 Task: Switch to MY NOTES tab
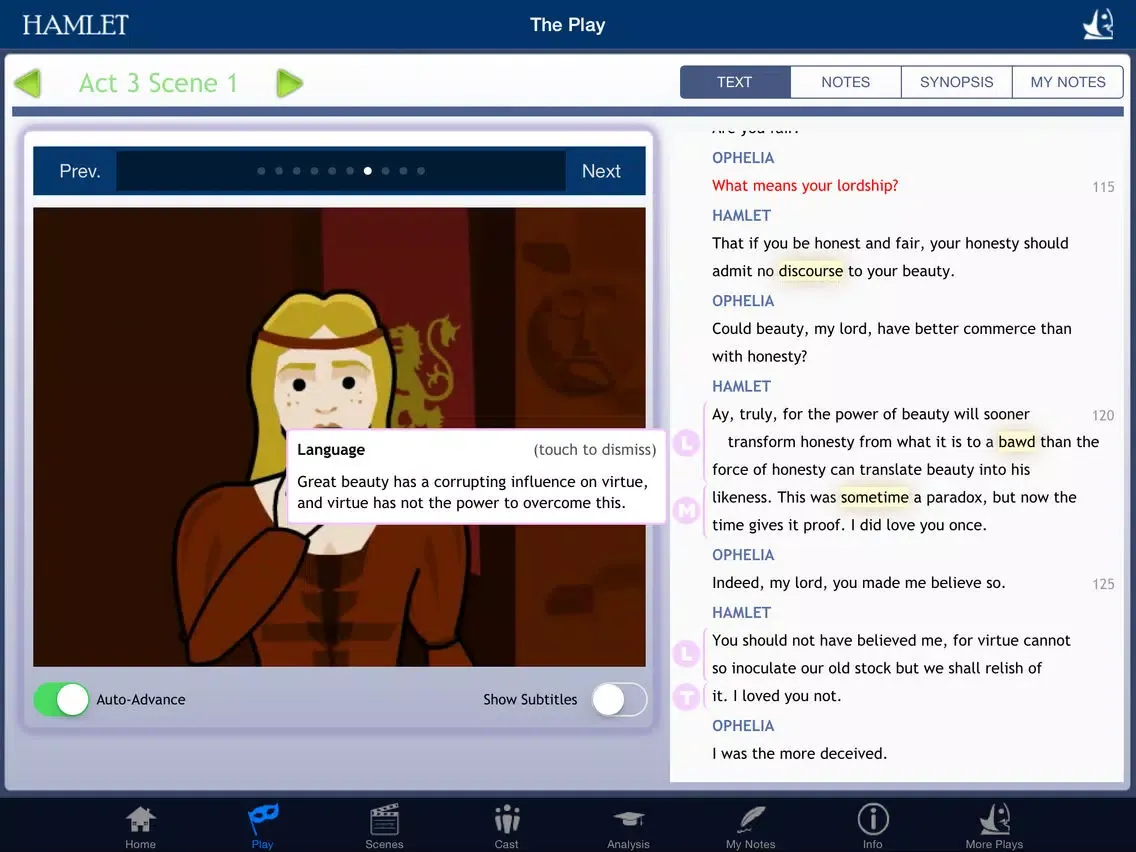tap(1068, 82)
